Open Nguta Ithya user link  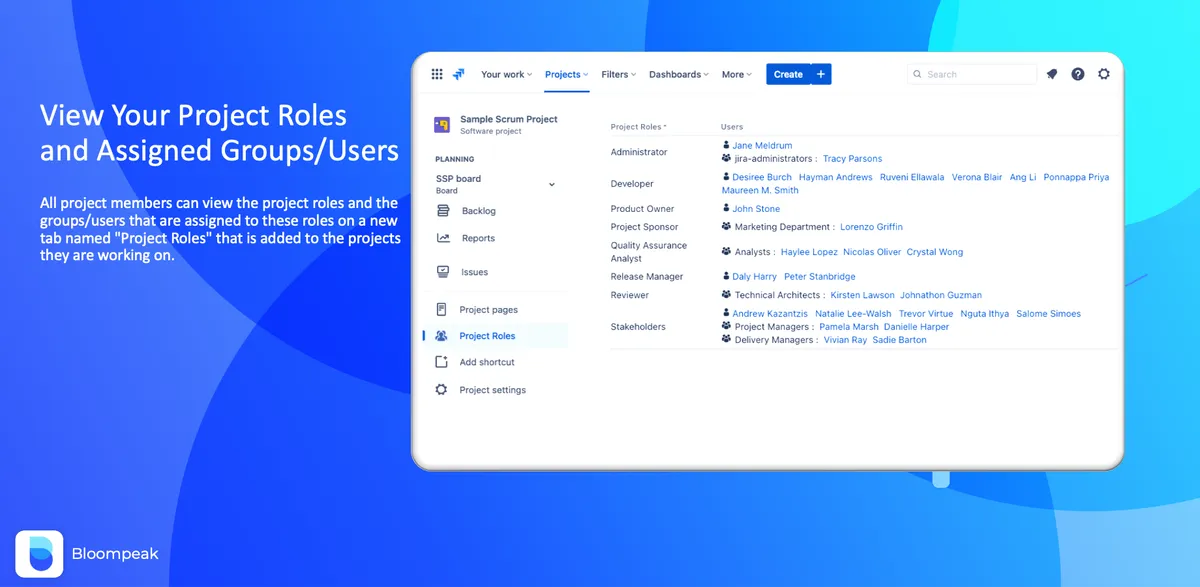[985, 314]
